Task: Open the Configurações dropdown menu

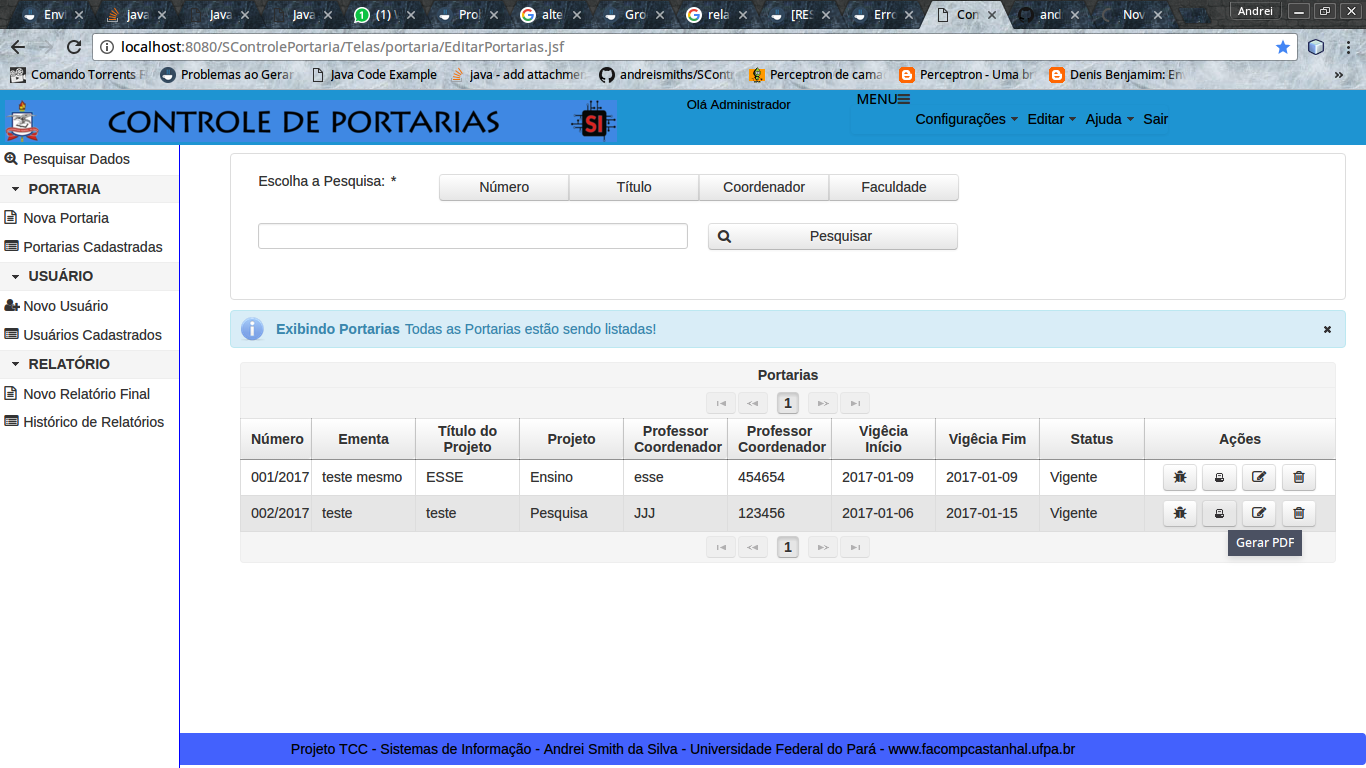Action: 966,119
